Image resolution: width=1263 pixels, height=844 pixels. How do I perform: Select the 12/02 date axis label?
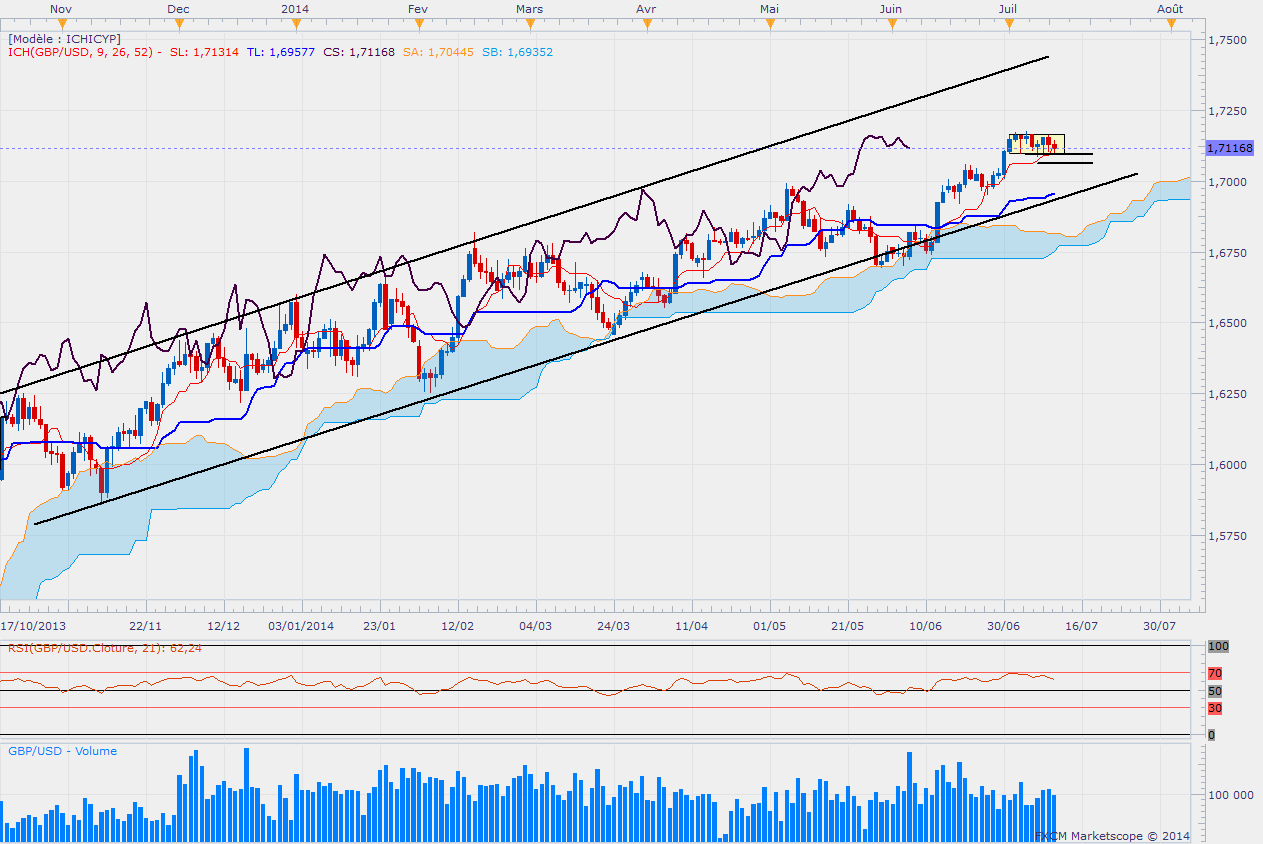[x=458, y=626]
